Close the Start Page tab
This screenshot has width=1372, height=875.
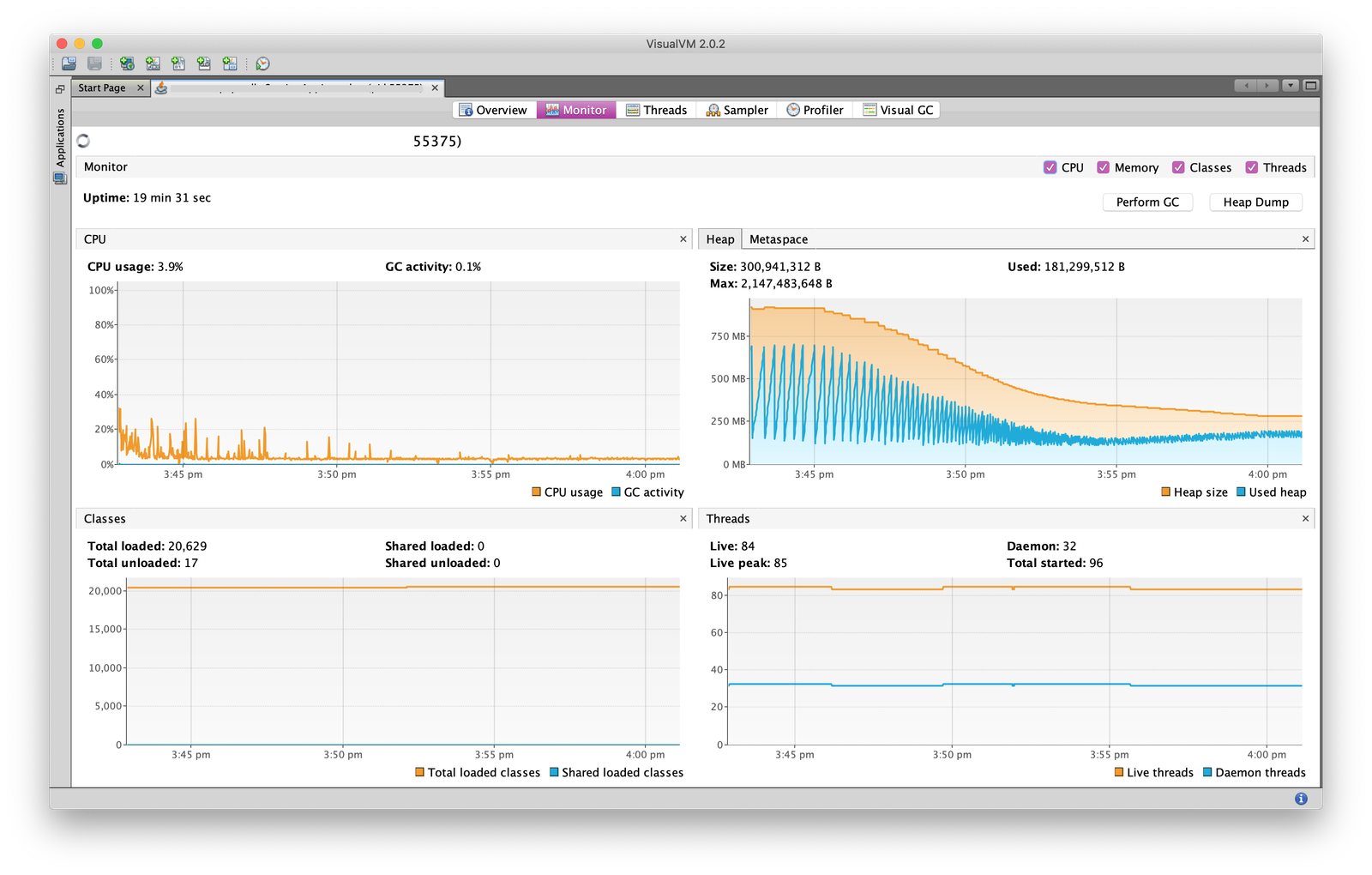point(141,87)
